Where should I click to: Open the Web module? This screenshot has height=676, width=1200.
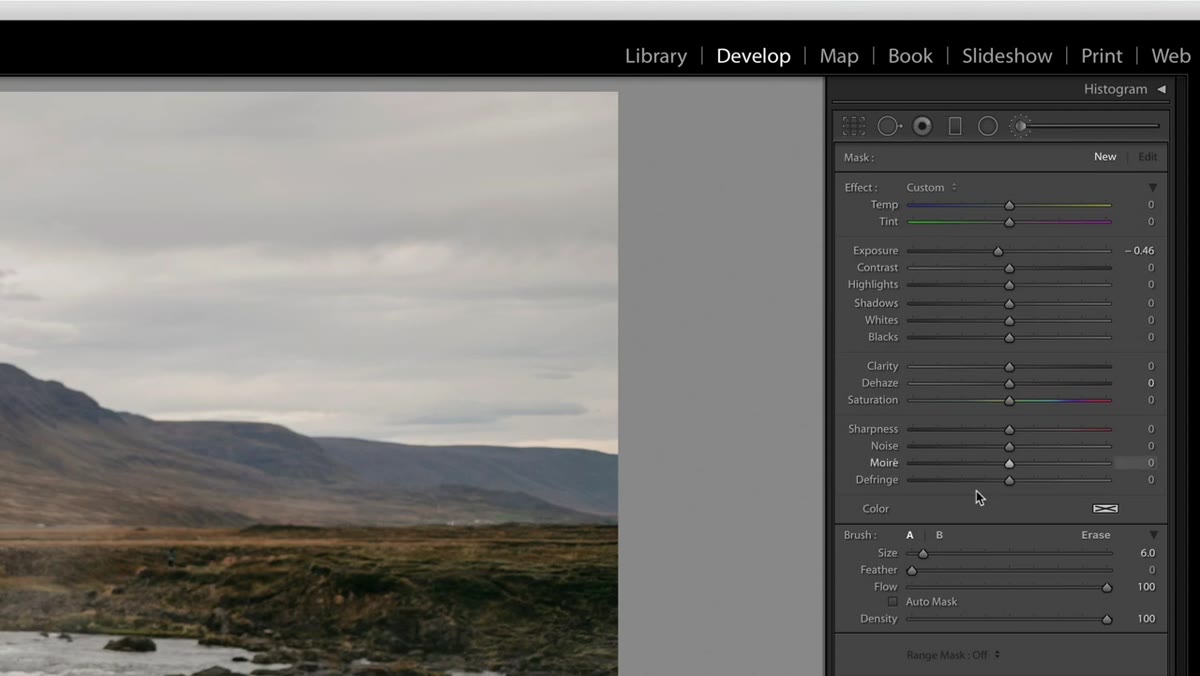[x=1171, y=56]
